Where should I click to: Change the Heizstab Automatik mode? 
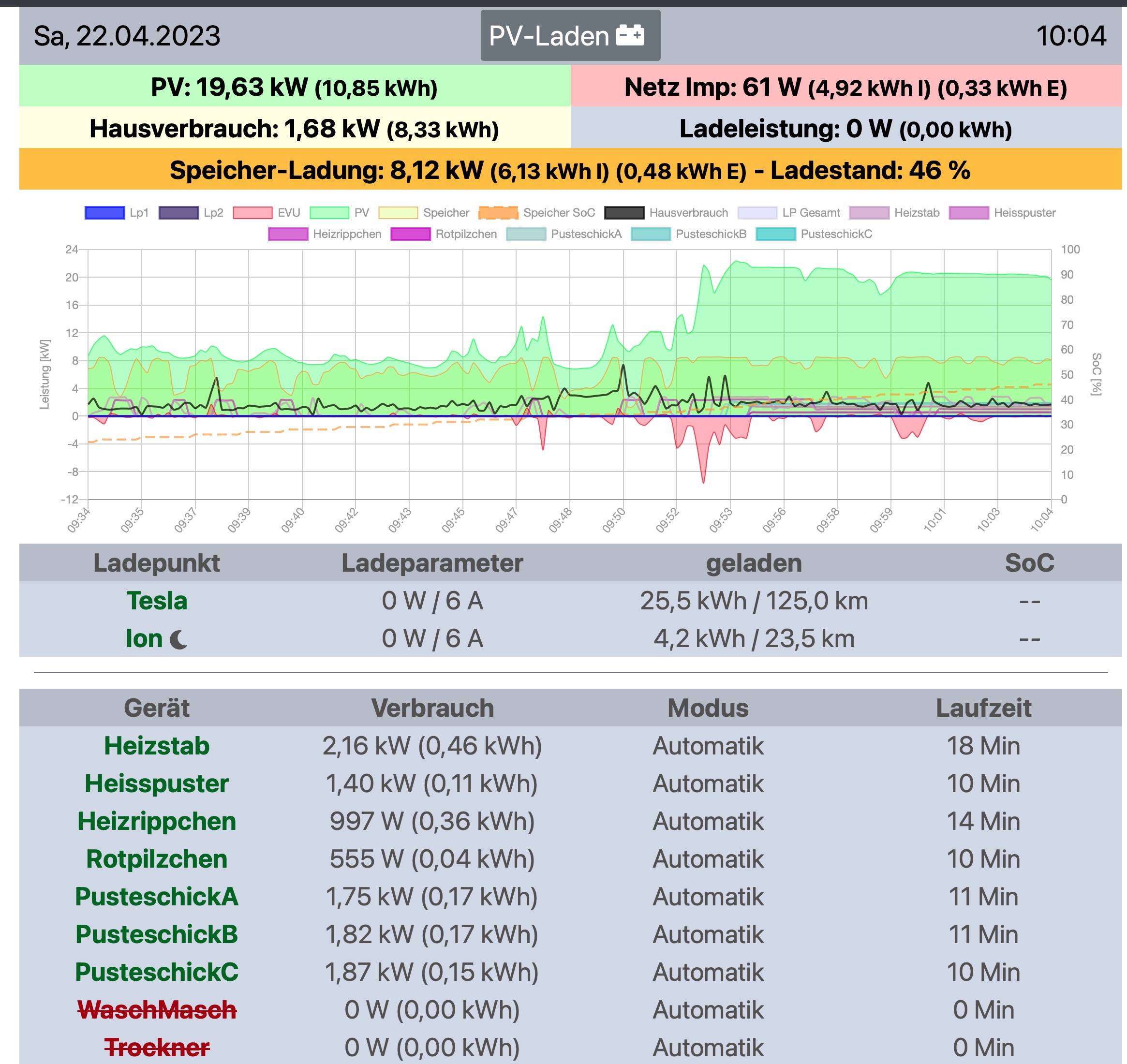708,745
